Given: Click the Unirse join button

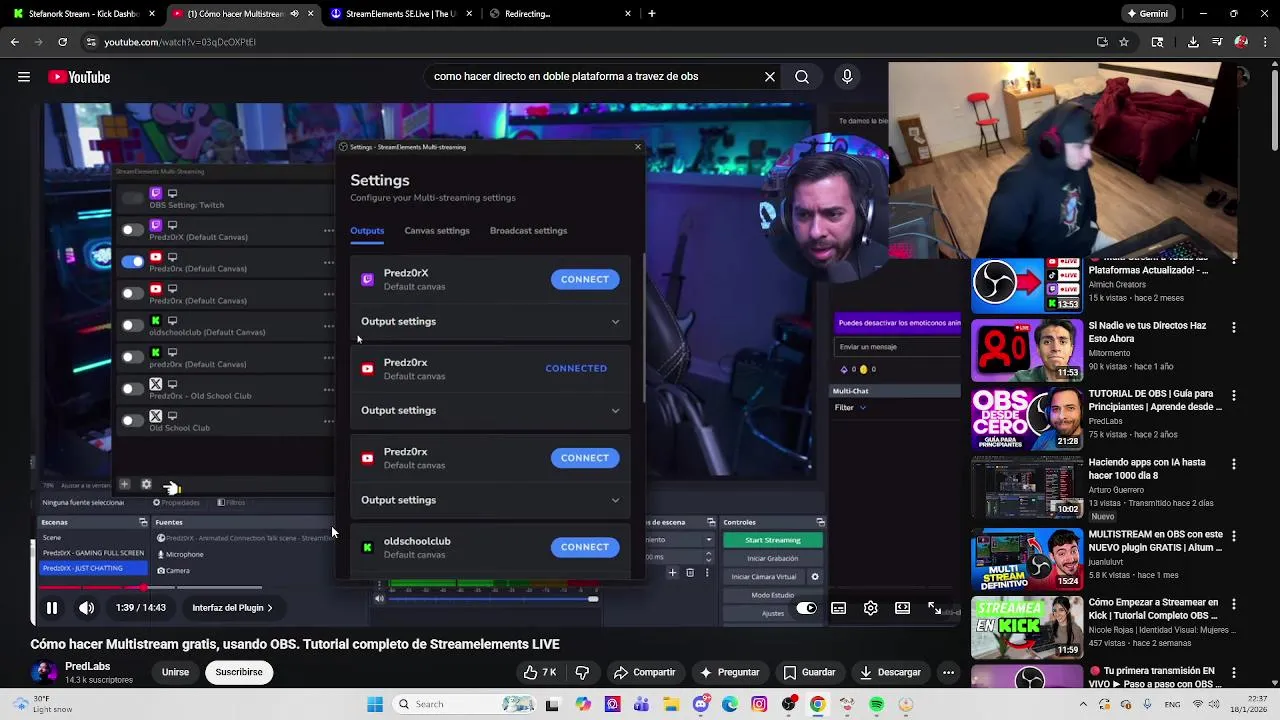Looking at the screenshot, I should pos(176,672).
